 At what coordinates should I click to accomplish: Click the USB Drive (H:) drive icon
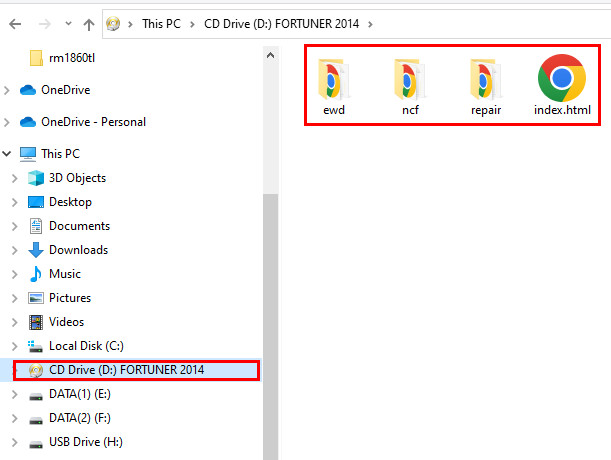coord(36,444)
